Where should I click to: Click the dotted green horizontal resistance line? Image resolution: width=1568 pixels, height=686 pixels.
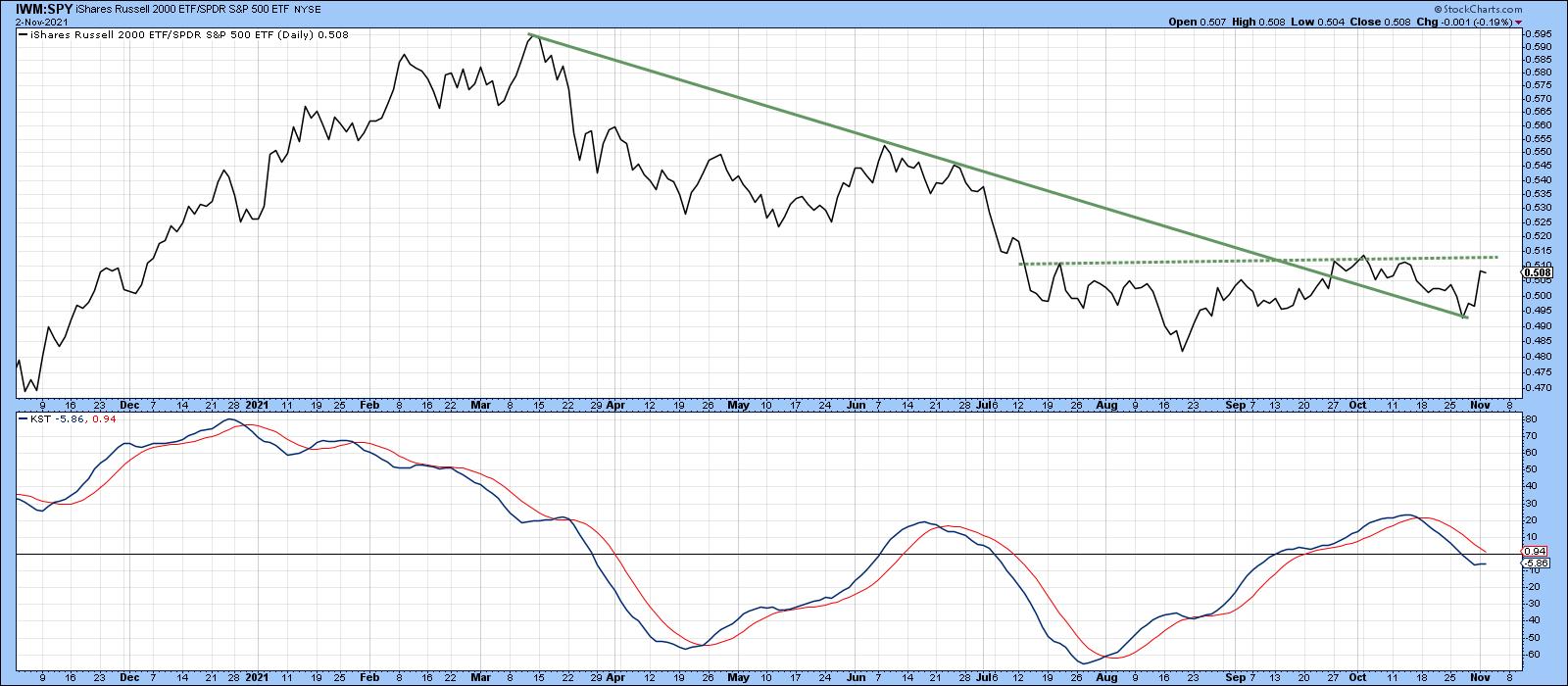(1259, 260)
